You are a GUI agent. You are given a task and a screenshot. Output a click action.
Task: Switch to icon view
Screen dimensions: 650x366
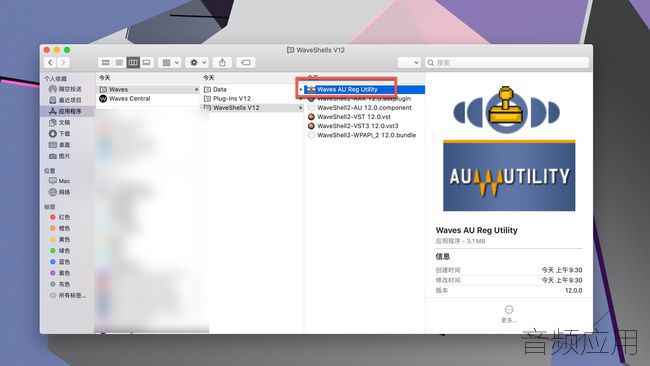[105, 63]
